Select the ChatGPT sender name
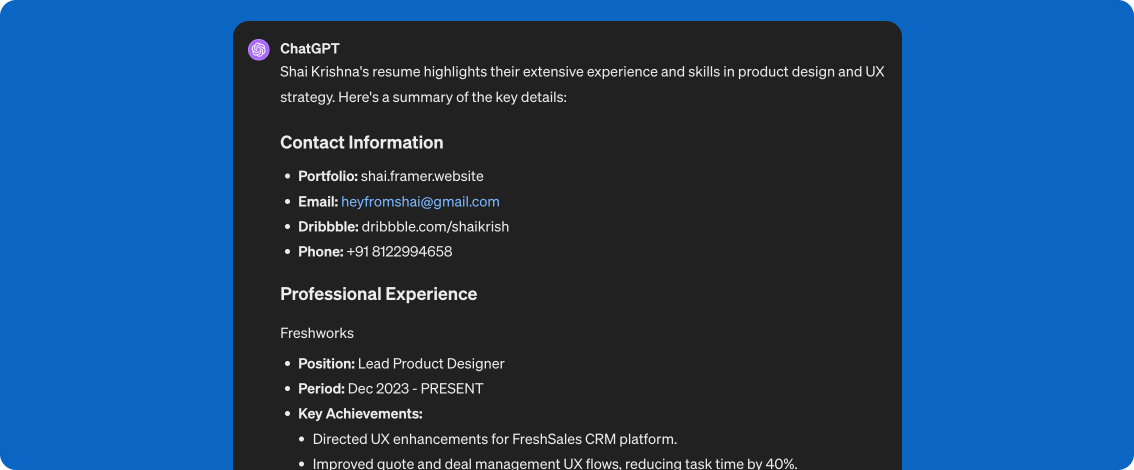1134x470 pixels. (310, 48)
